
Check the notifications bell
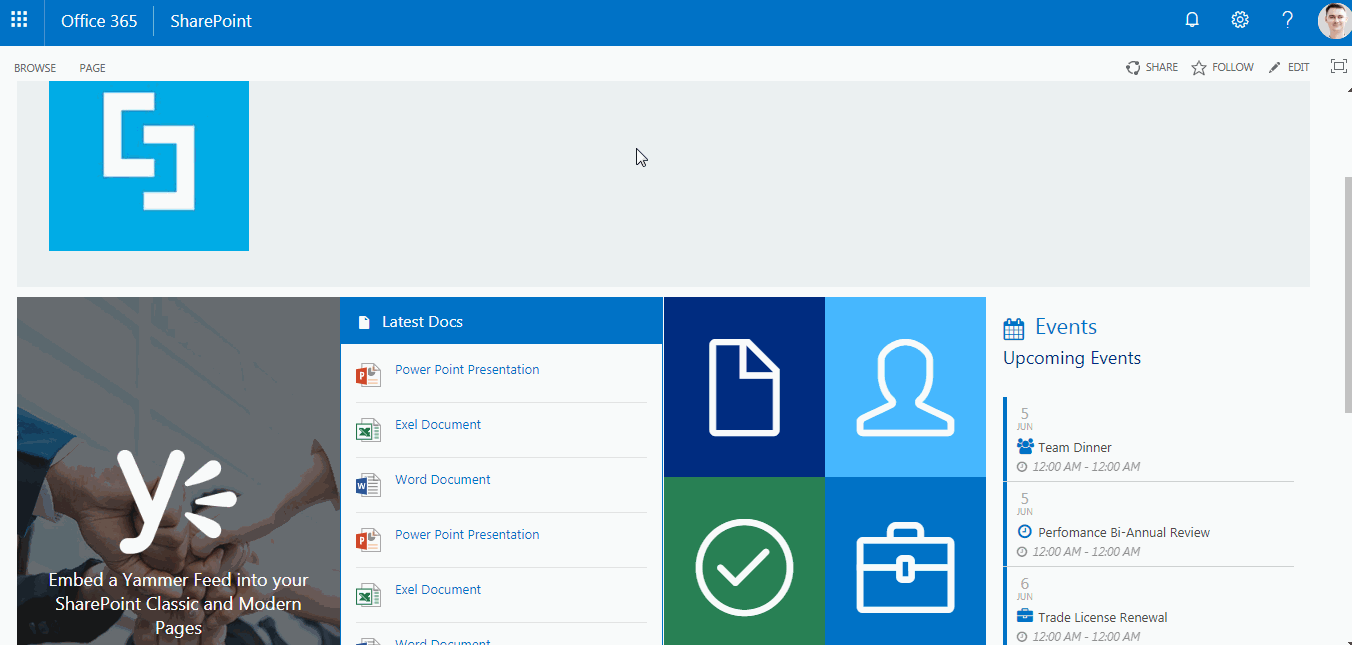1191,19
